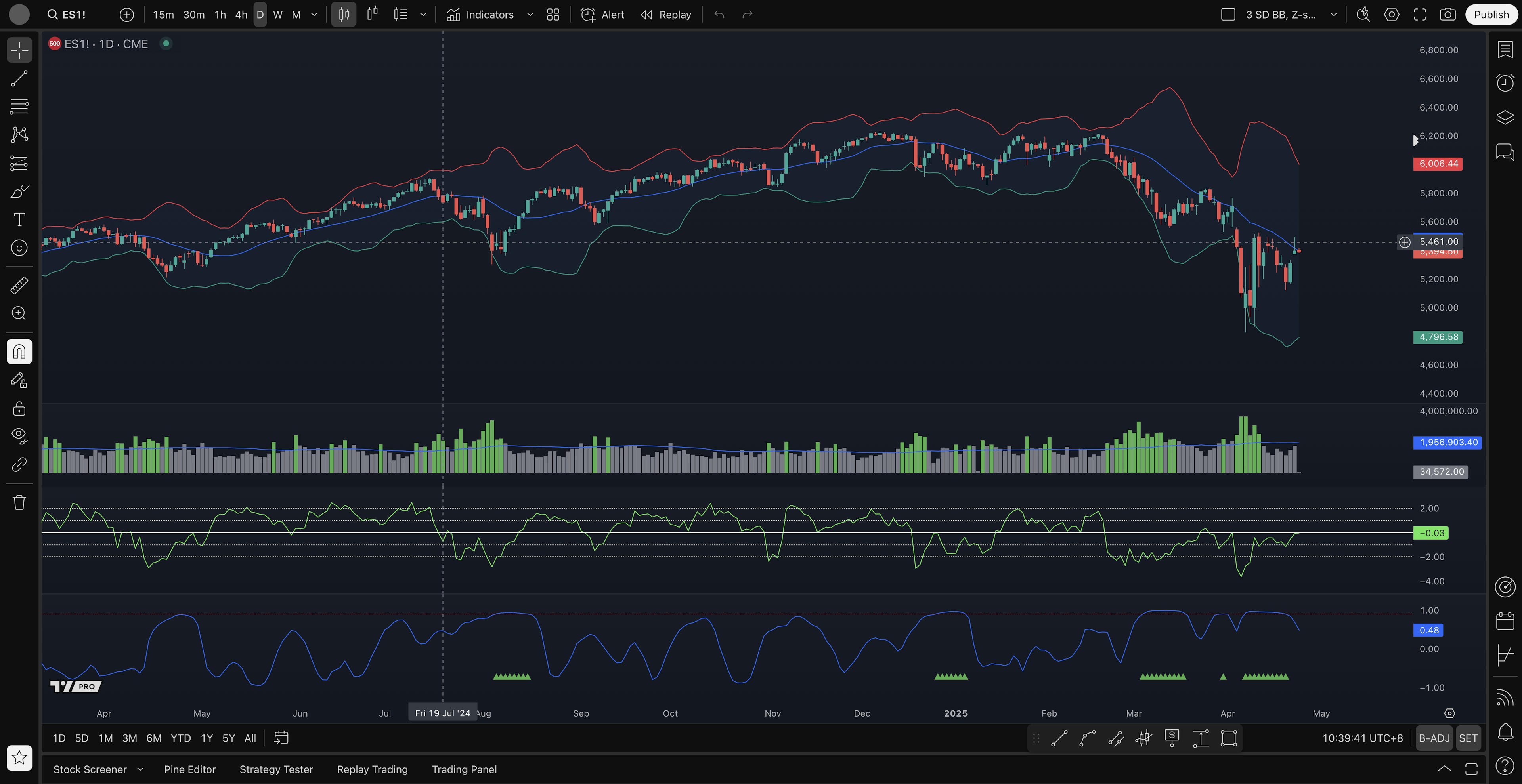Viewport: 1522px width, 784px height.
Task: Expand the timeframe interval dropdown chevron
Action: tap(314, 15)
